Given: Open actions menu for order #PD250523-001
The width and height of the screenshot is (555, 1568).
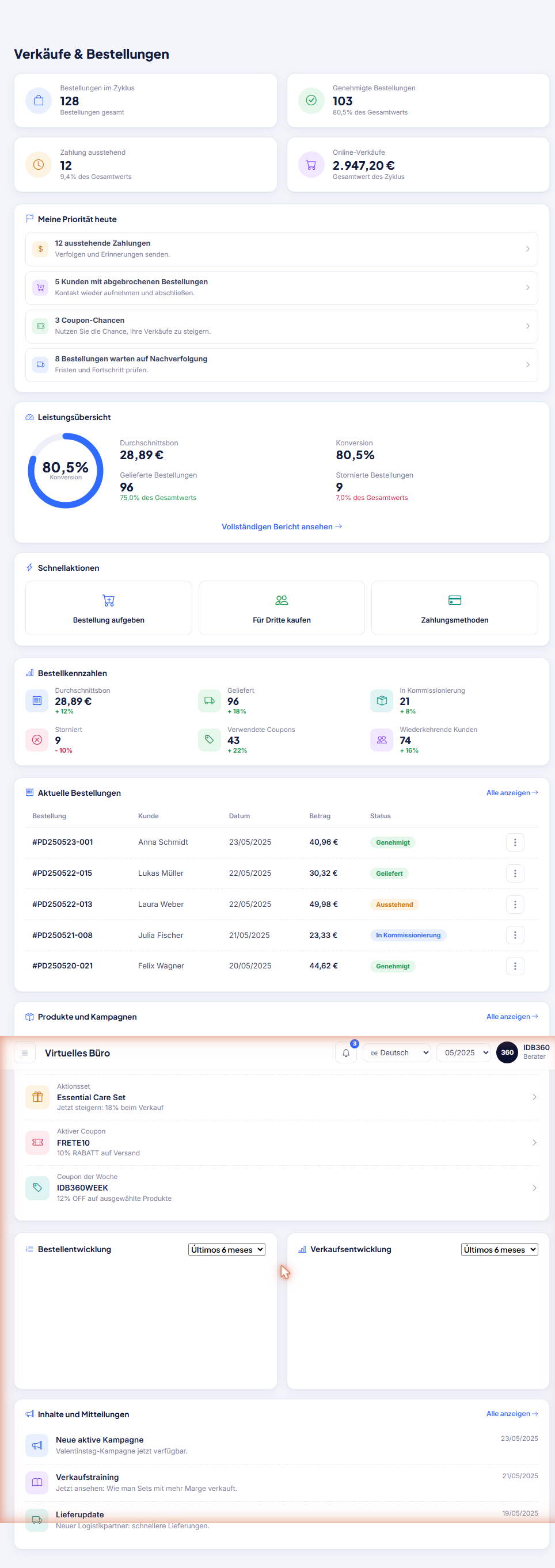Looking at the screenshot, I should [x=515, y=842].
